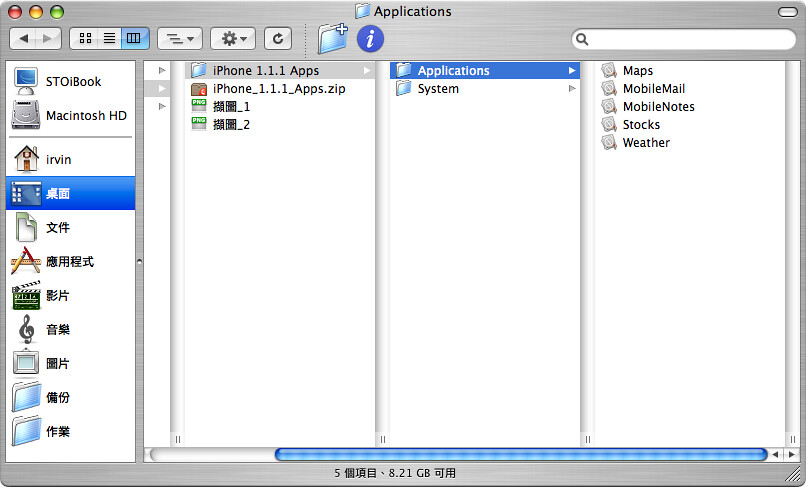The height and width of the screenshot is (487, 806).
Task: Open the Get Info toolbar icon
Action: [x=370, y=38]
